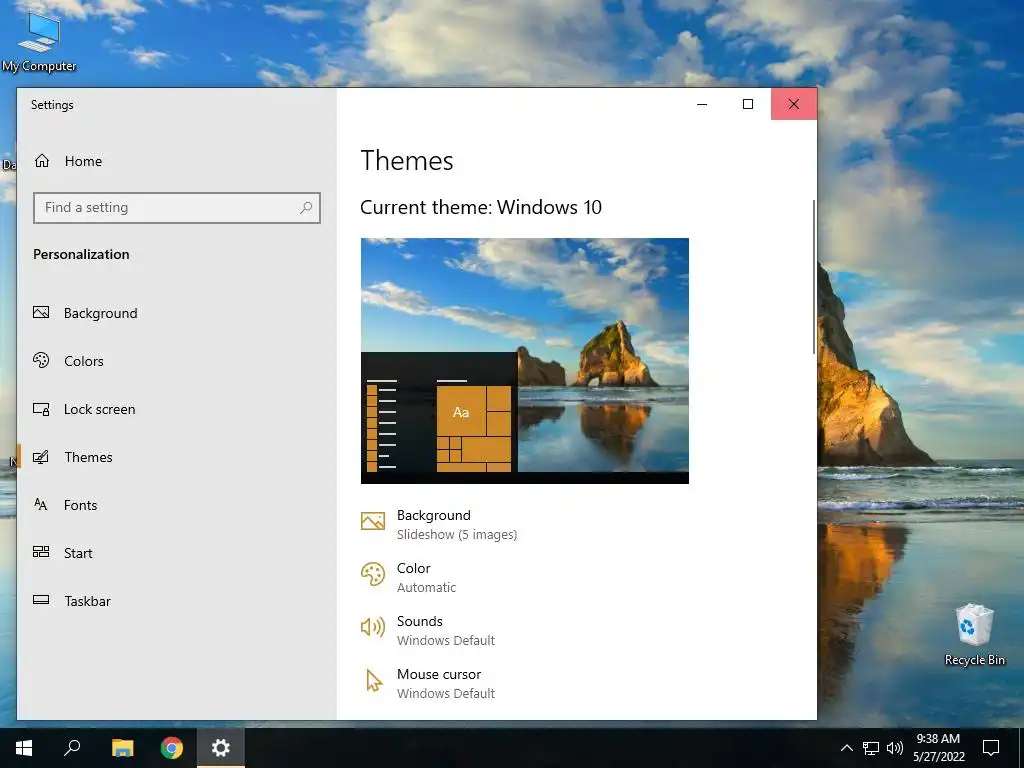Click the theme Background picture icon

click(x=373, y=521)
